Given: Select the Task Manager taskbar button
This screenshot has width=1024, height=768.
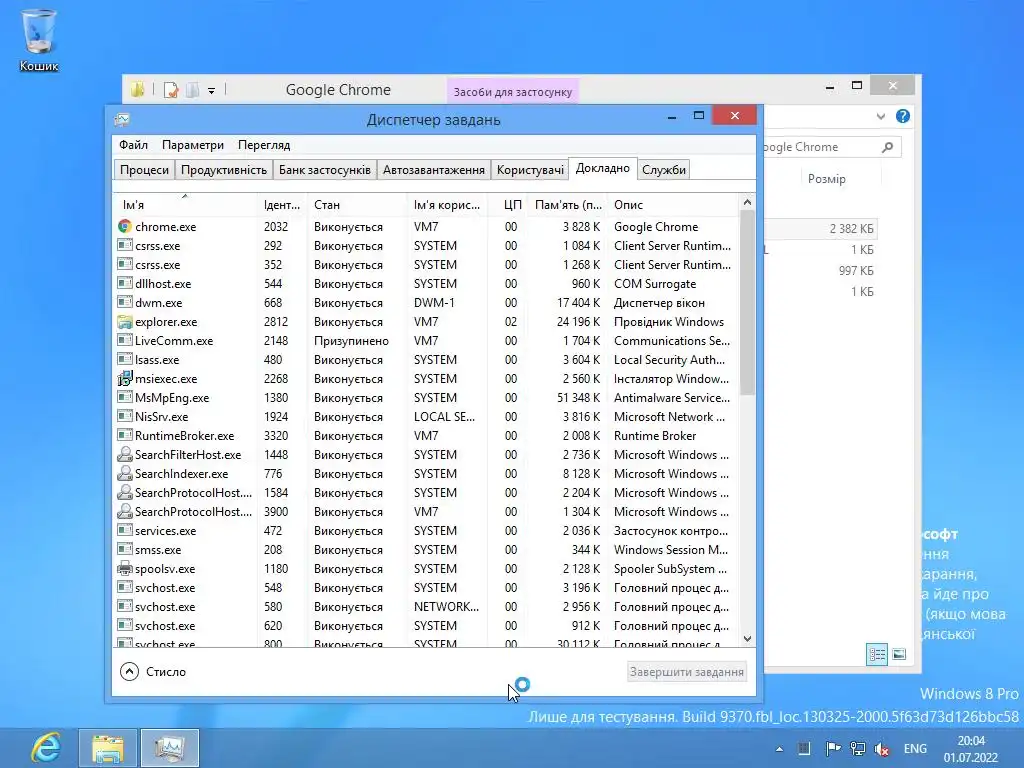Looking at the screenshot, I should pyautogui.click(x=170, y=748).
